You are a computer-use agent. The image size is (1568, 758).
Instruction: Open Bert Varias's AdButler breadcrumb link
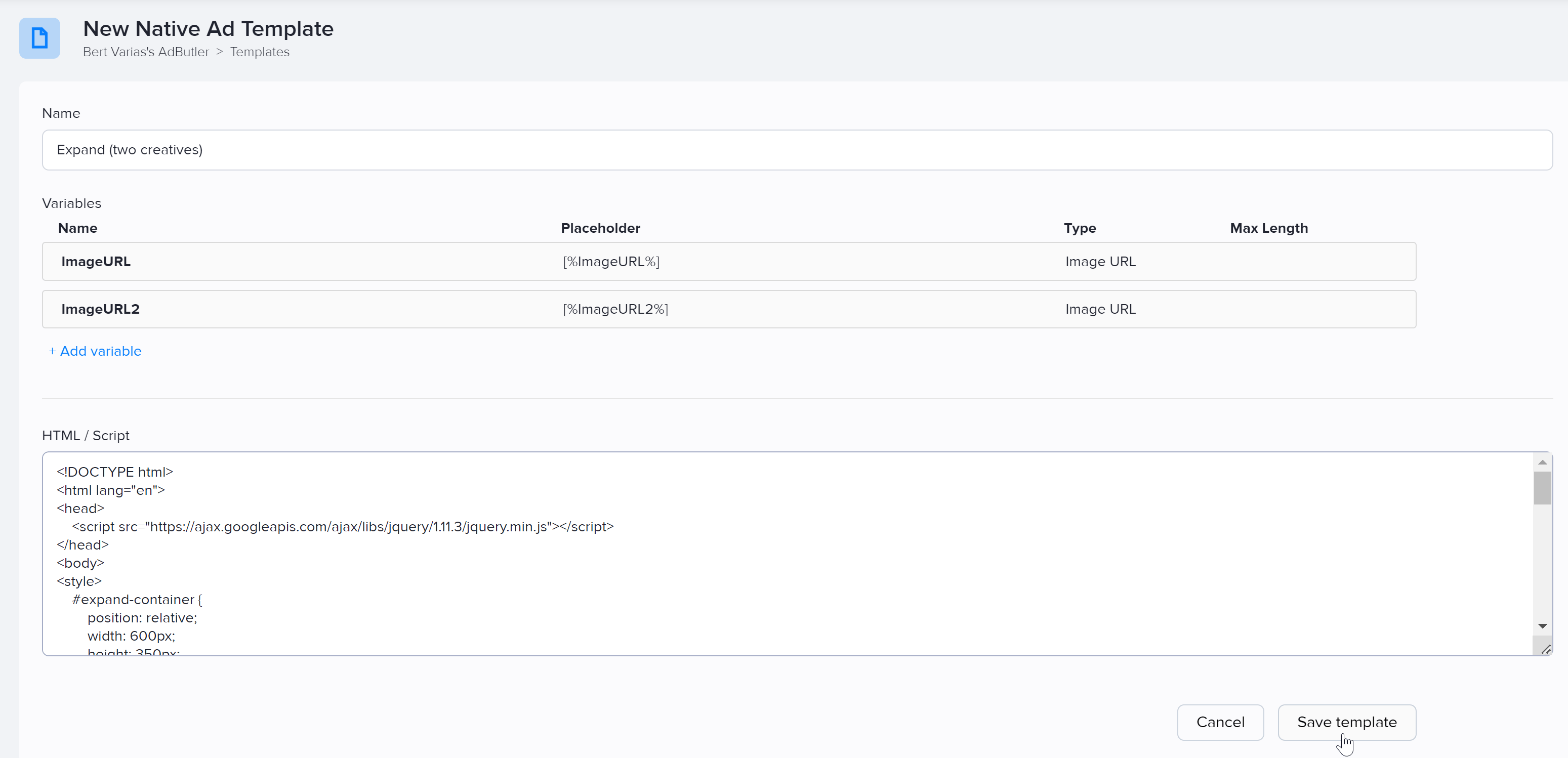(145, 52)
